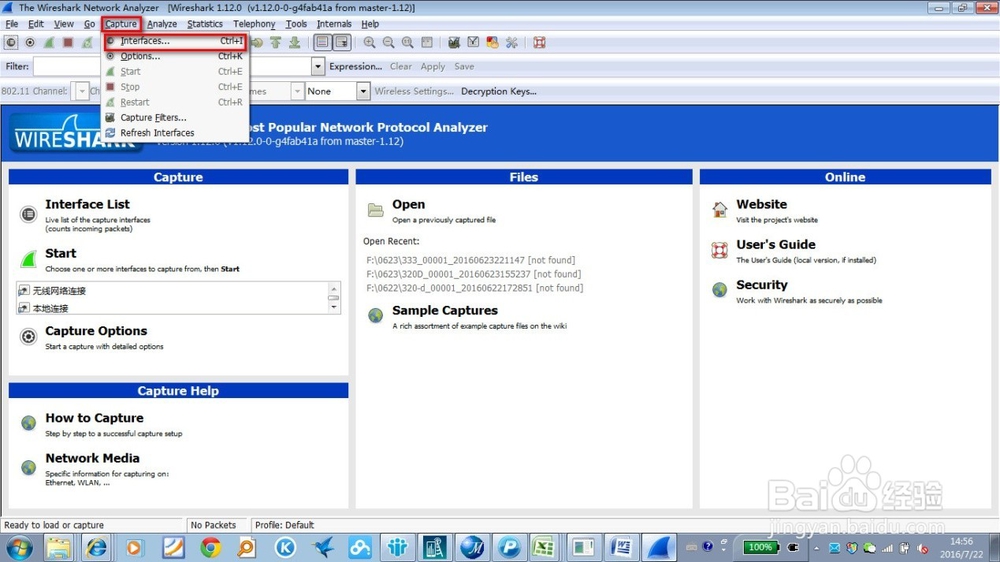Open the Network Media help link

[92, 458]
